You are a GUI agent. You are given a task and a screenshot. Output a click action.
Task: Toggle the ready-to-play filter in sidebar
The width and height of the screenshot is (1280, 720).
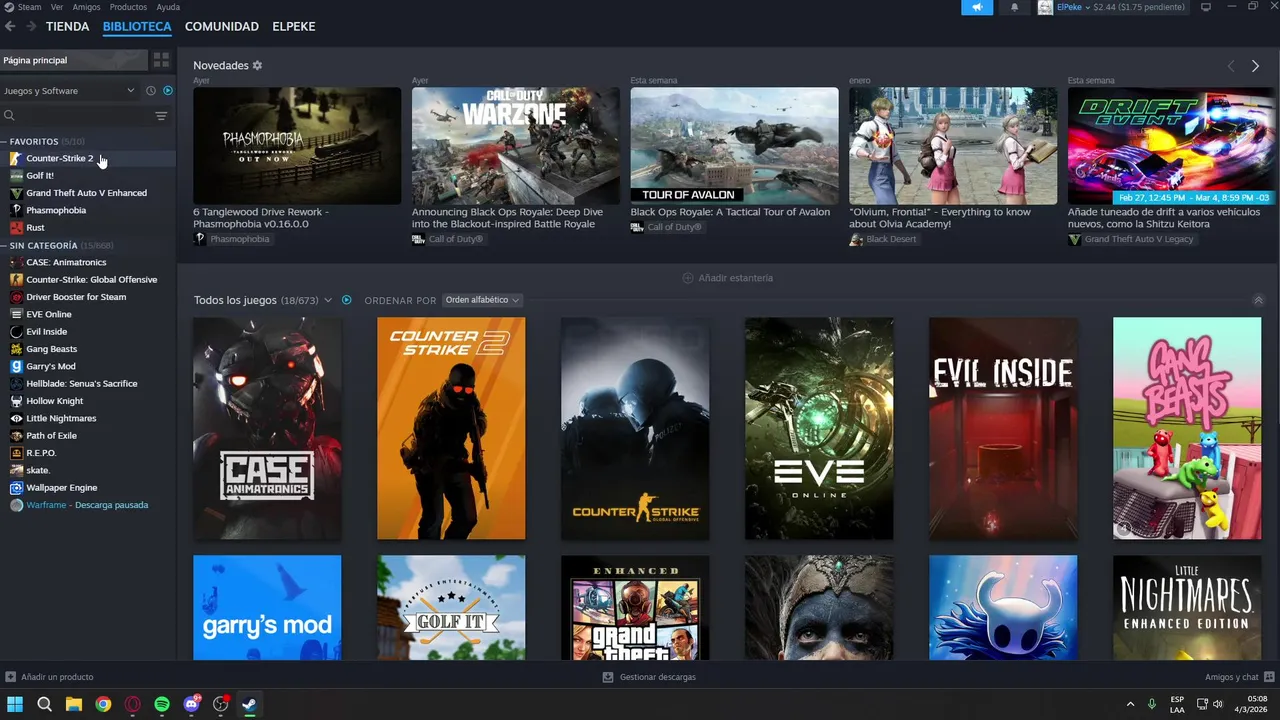(x=168, y=91)
